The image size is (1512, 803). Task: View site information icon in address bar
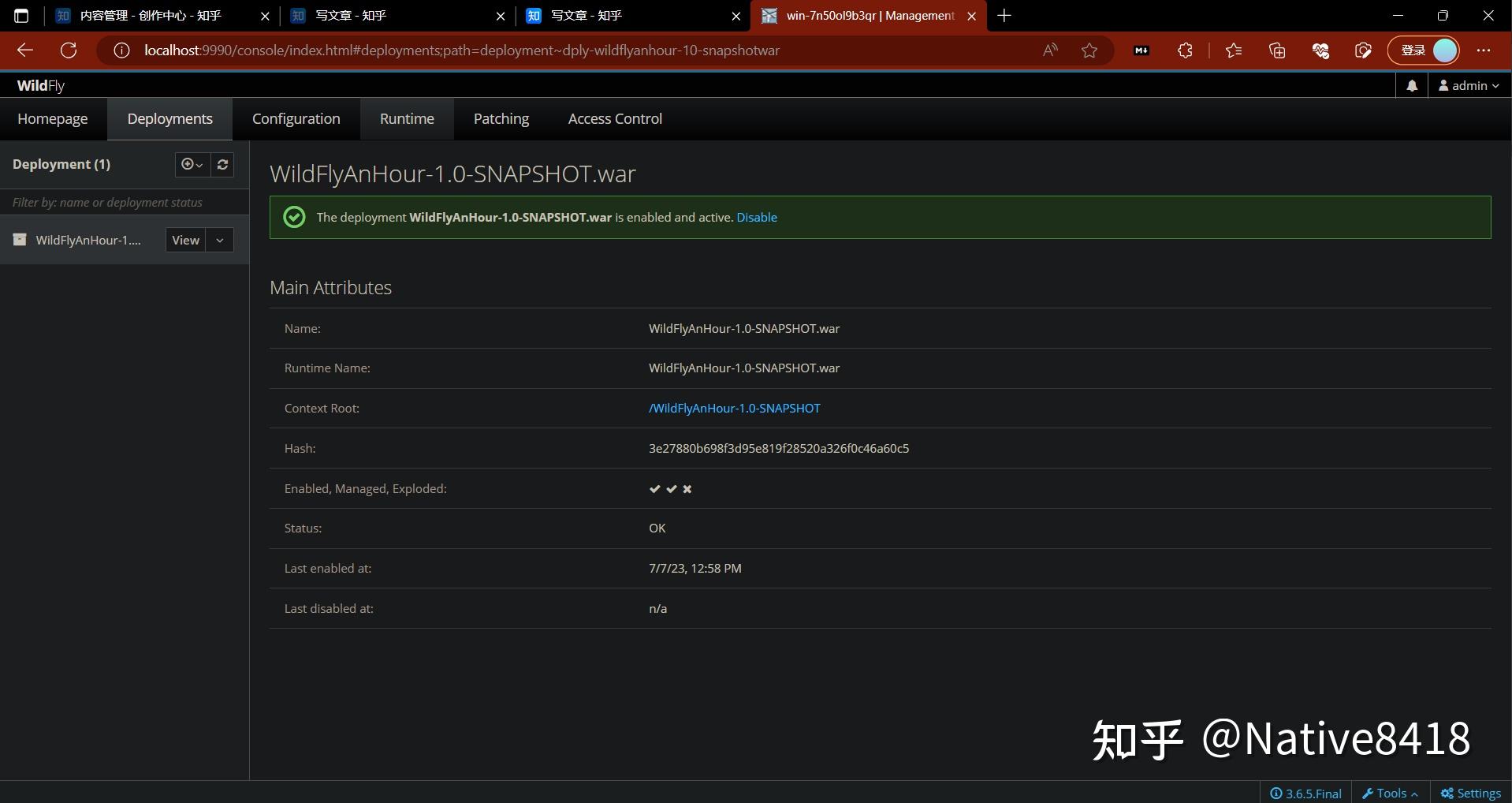click(121, 50)
